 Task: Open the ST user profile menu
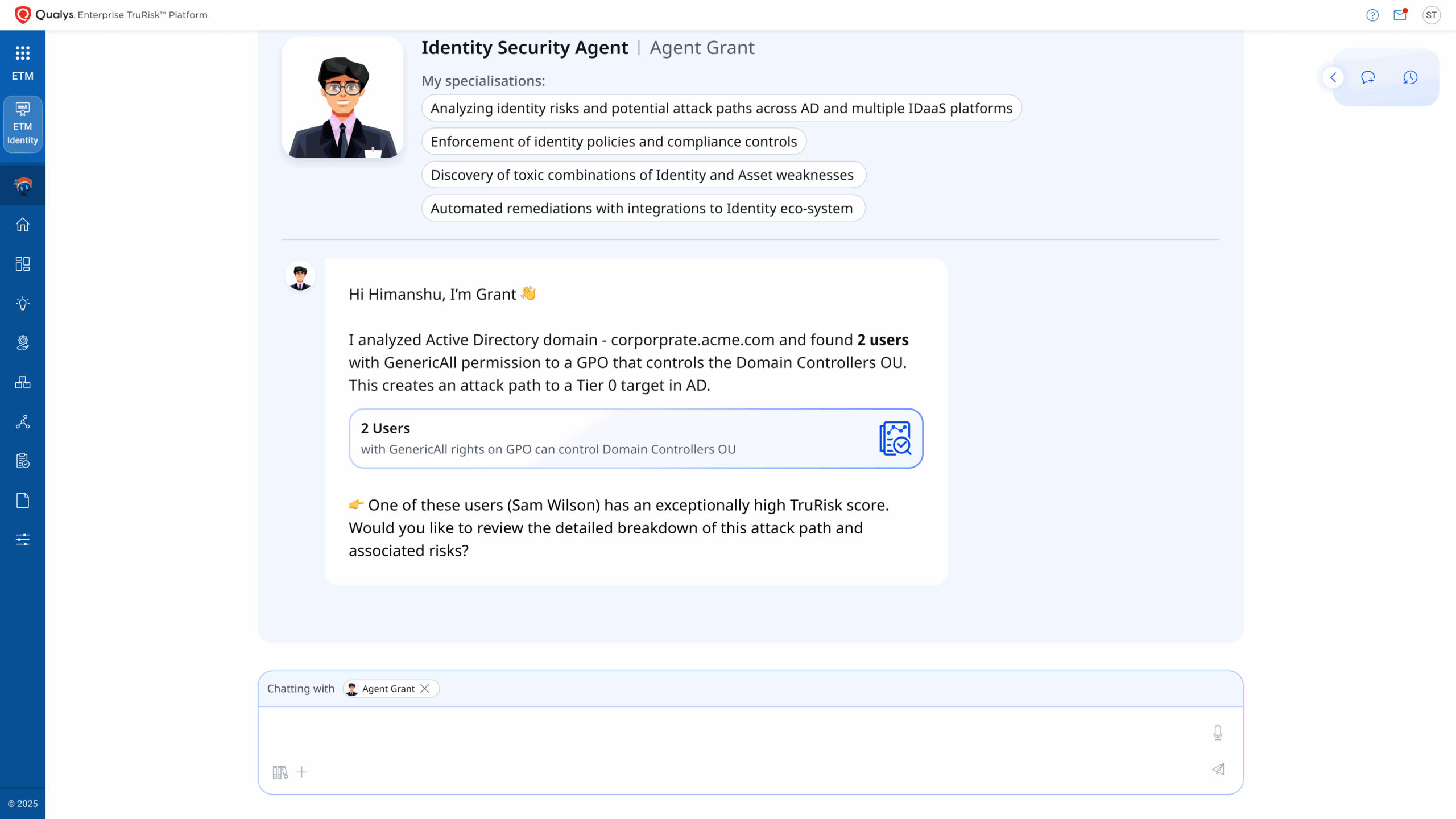click(x=1432, y=15)
